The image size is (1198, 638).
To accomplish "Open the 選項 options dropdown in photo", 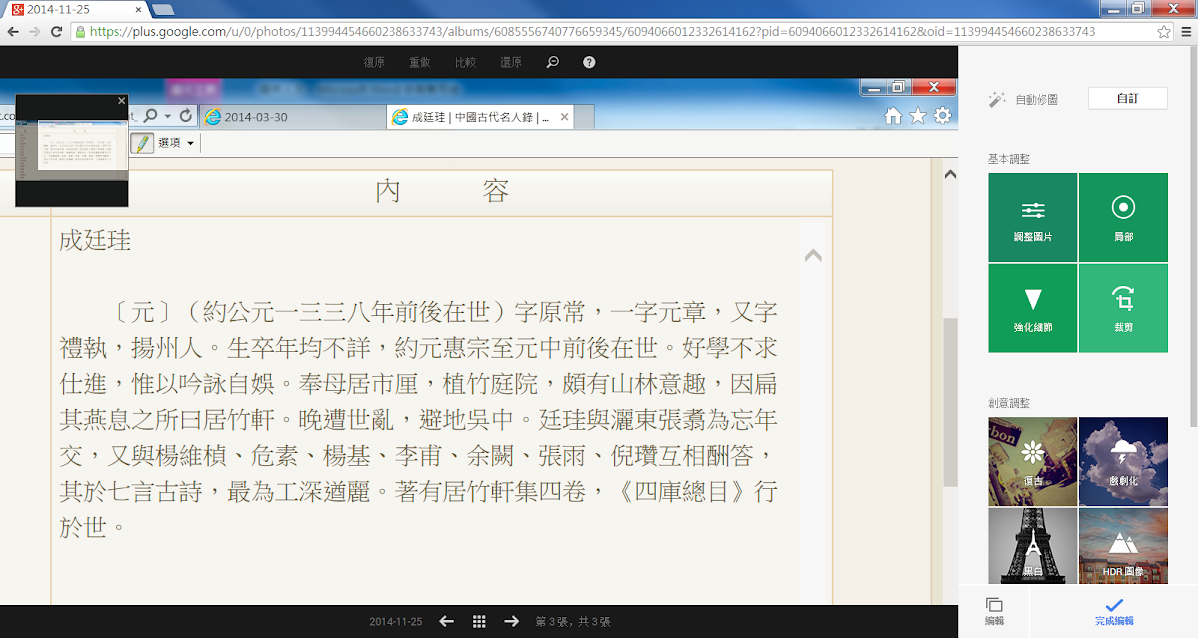I will pos(176,143).
